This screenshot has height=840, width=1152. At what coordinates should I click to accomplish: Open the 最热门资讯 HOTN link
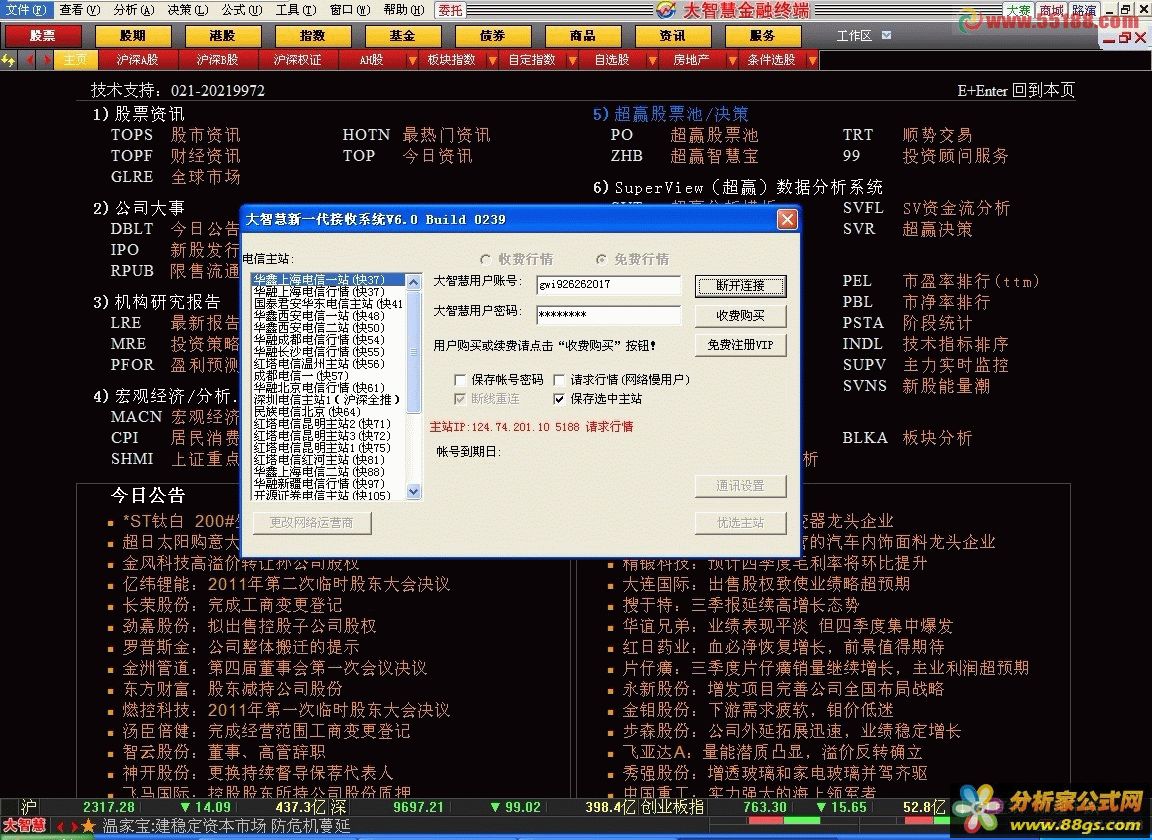[x=417, y=135]
